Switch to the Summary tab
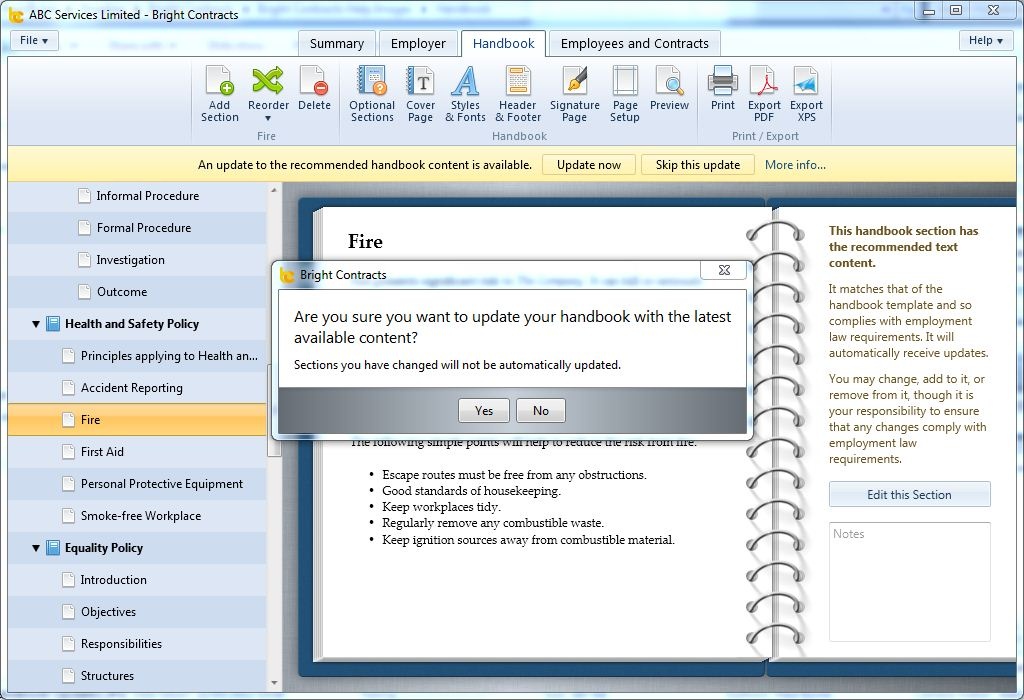1024x700 pixels. pyautogui.click(x=336, y=44)
